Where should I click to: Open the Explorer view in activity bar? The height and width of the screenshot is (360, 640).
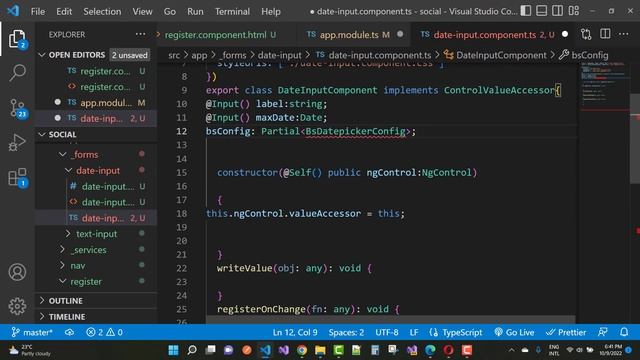pos(17,39)
